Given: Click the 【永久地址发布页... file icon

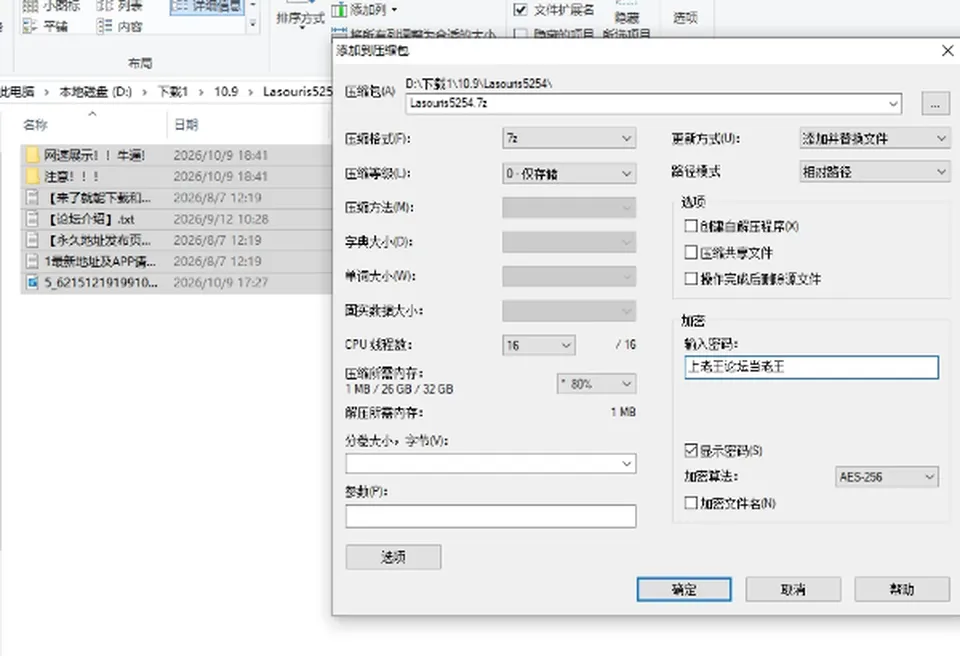Looking at the screenshot, I should (x=32, y=240).
